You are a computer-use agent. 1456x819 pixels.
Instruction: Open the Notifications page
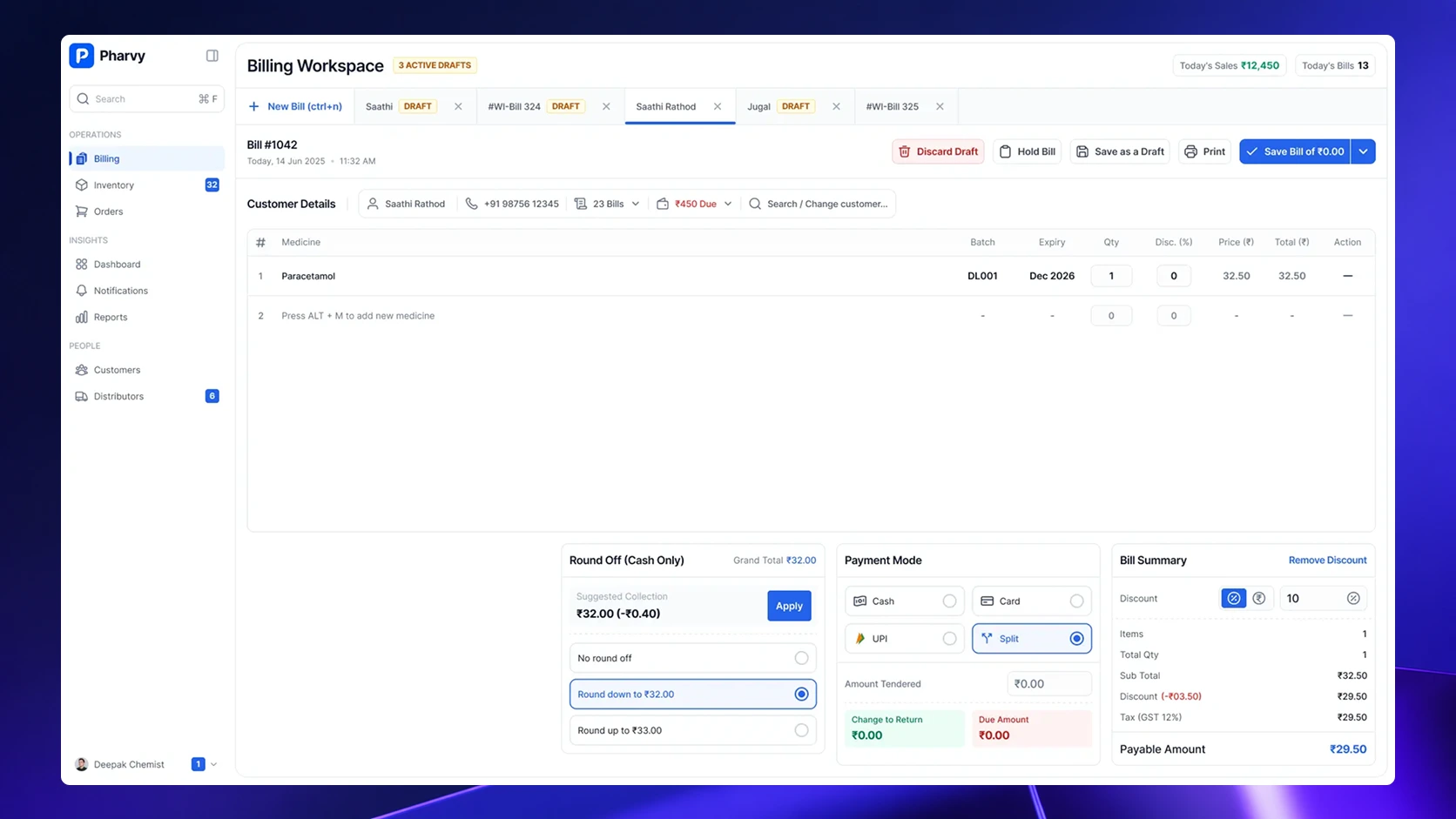click(146, 291)
